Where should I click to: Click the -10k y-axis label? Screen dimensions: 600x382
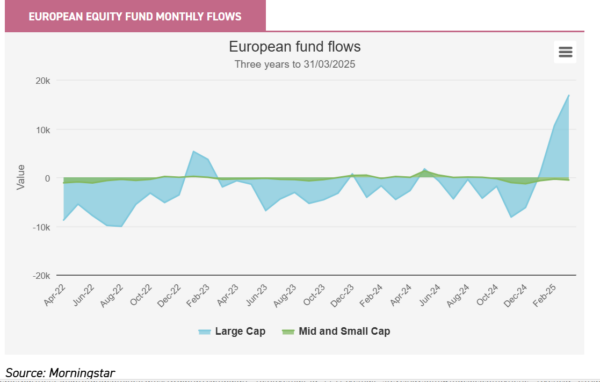[x=41, y=227]
